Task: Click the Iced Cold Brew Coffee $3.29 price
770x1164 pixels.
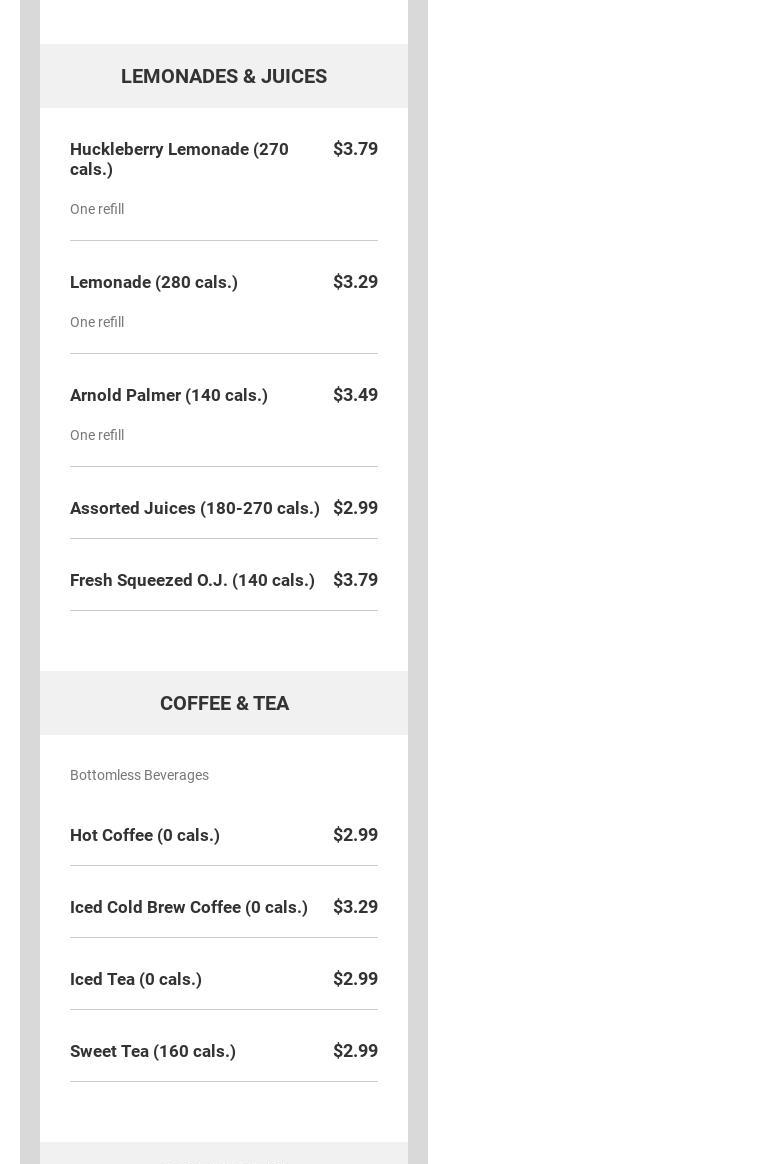Action: tap(355, 907)
